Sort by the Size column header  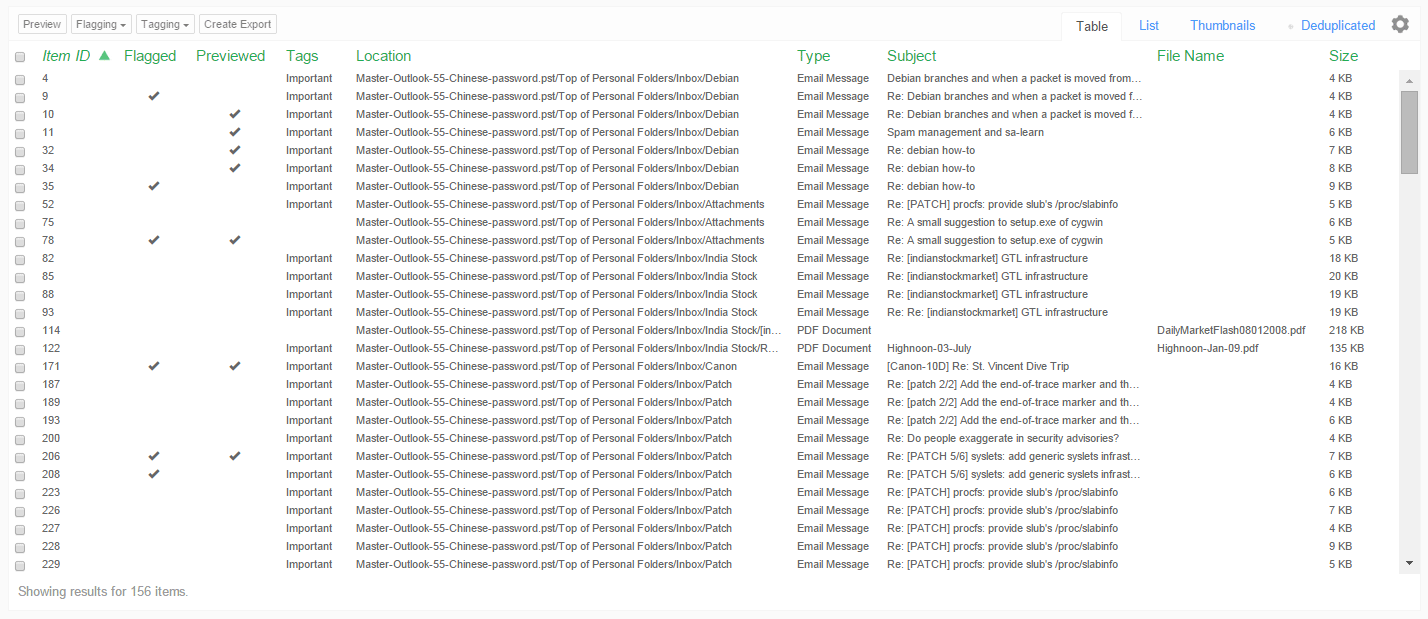1343,56
